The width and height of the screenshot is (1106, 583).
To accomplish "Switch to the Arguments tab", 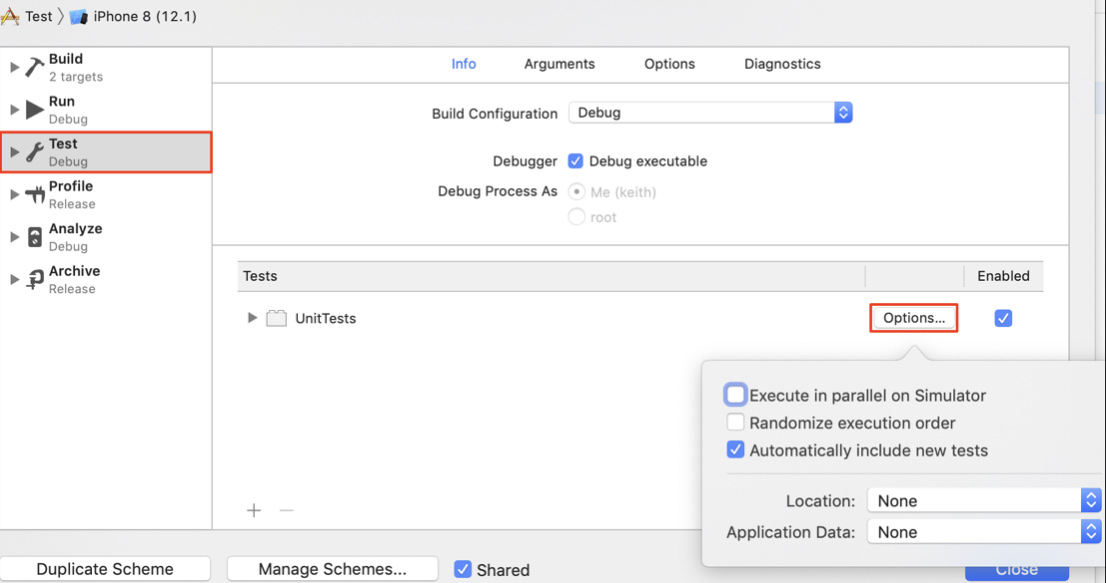I will (559, 64).
